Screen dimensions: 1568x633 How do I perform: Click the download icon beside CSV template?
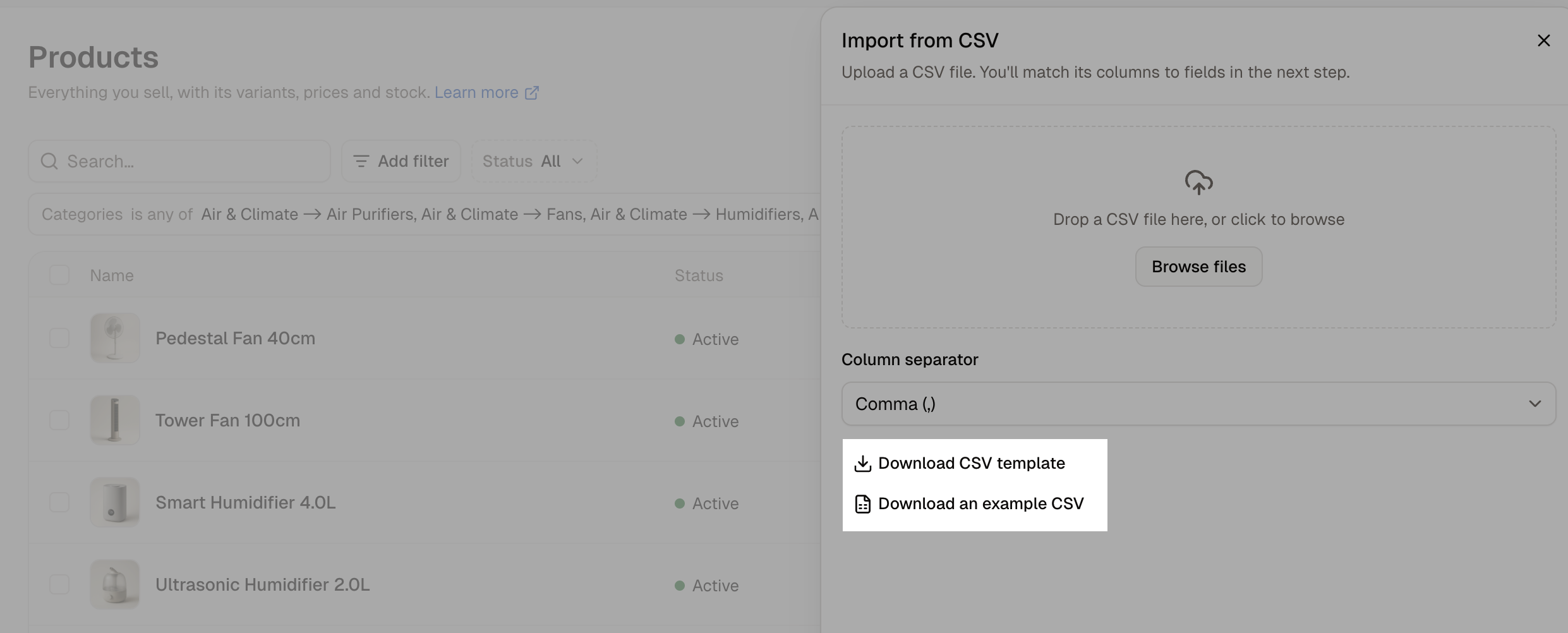coord(863,464)
